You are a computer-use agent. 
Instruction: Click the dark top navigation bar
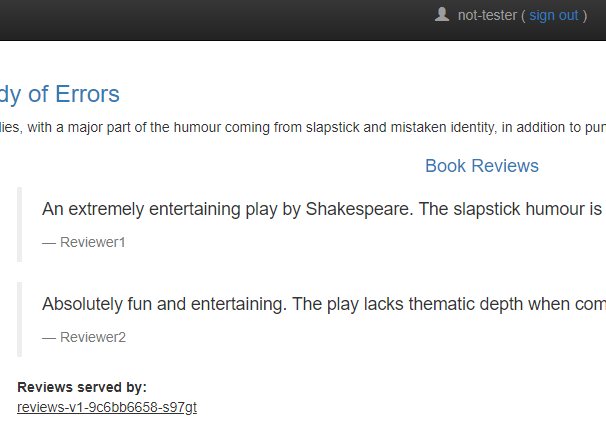point(303,20)
